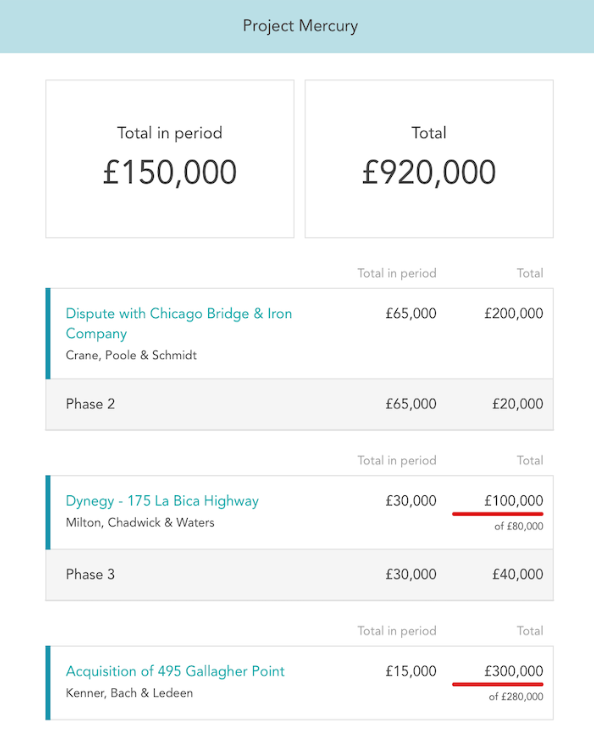Click the red over-budget bar under £300,000
The height and width of the screenshot is (734, 594).
coord(498,684)
